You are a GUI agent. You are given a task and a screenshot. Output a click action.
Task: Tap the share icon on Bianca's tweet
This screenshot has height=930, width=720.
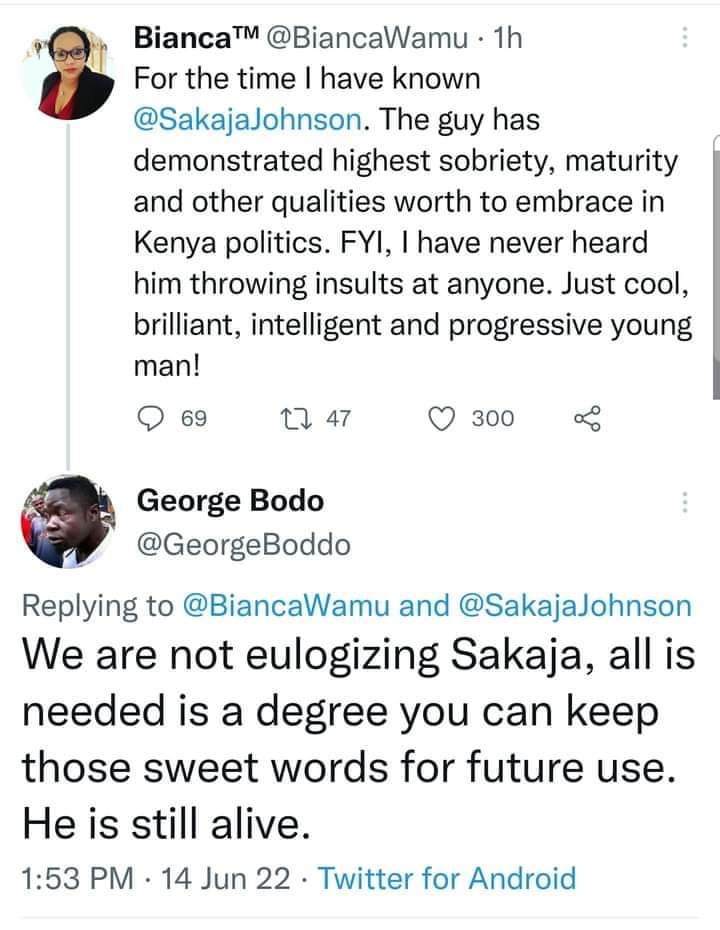point(587,419)
